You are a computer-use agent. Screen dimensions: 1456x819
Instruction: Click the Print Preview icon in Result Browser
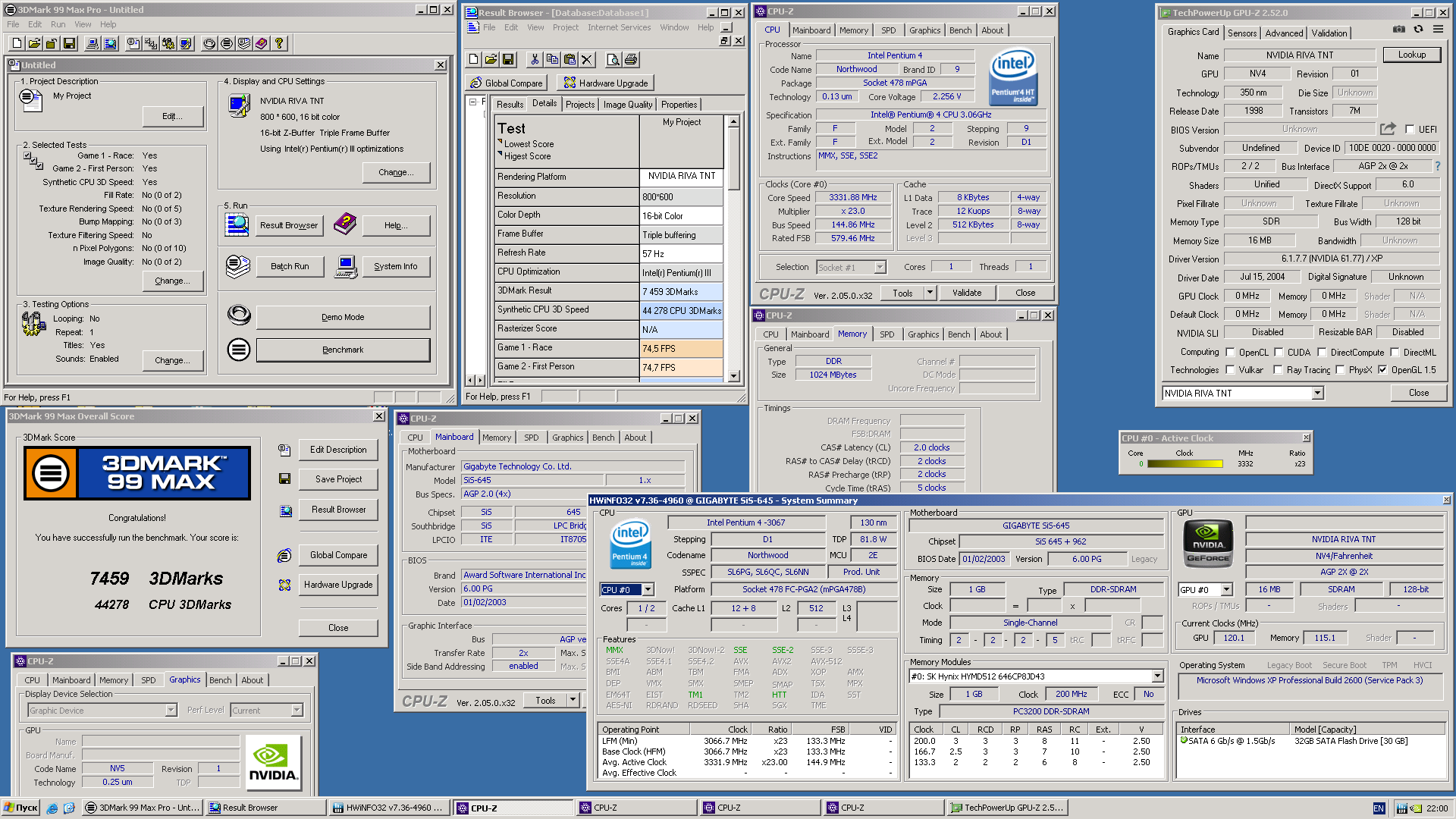[613, 59]
